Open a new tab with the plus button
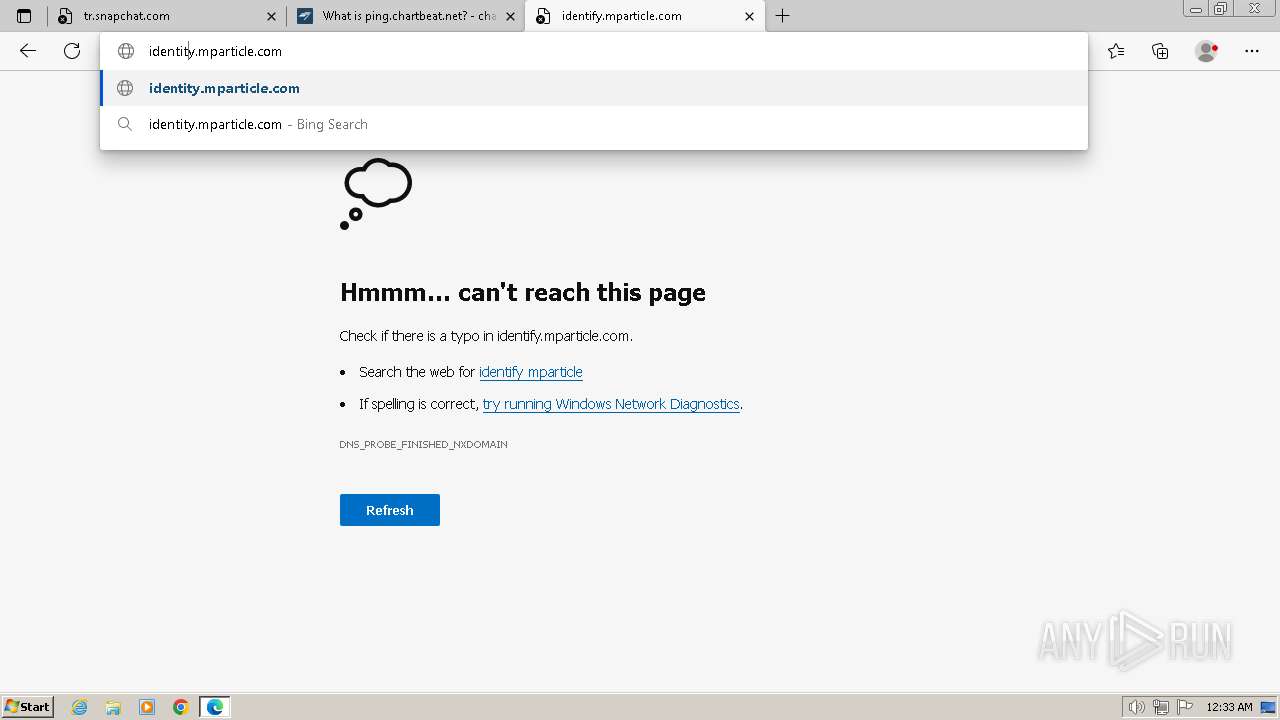Image resolution: width=1280 pixels, height=720 pixels. (783, 16)
